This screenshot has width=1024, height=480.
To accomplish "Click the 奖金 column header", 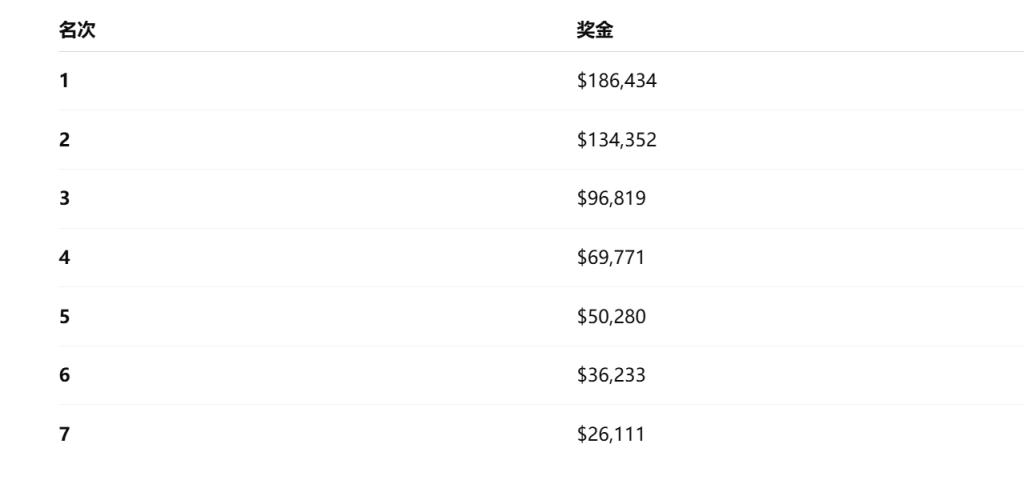I will coord(595,30).
